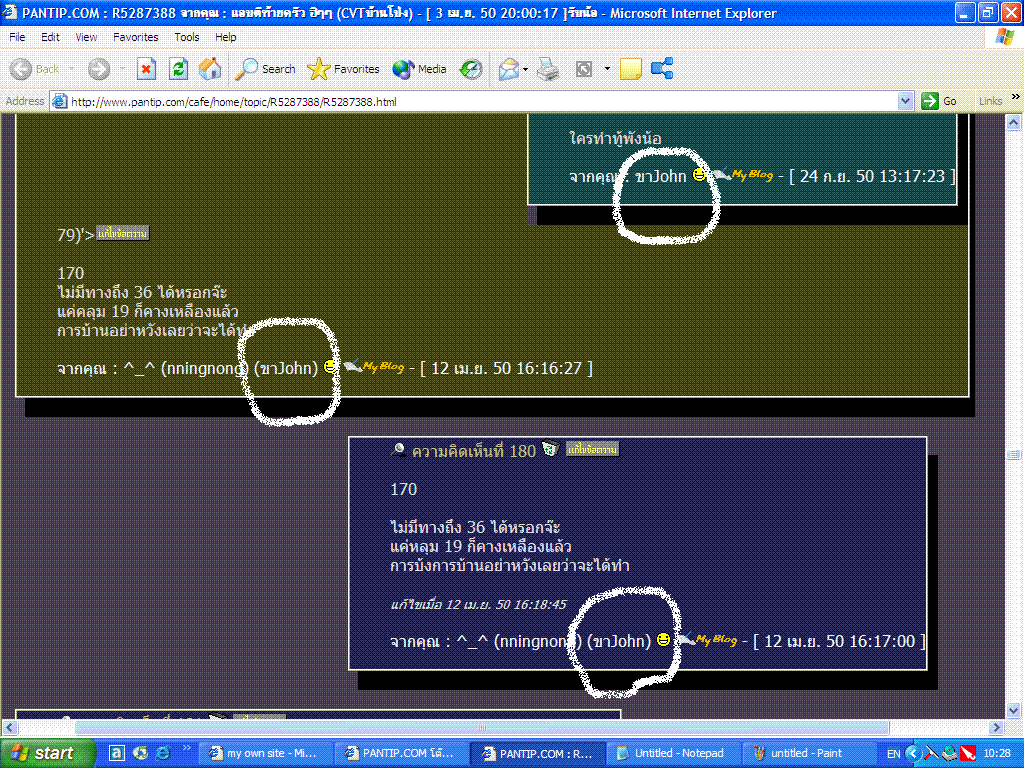Click the Go button
This screenshot has height=768, width=1024.
pyautogui.click(x=940, y=101)
